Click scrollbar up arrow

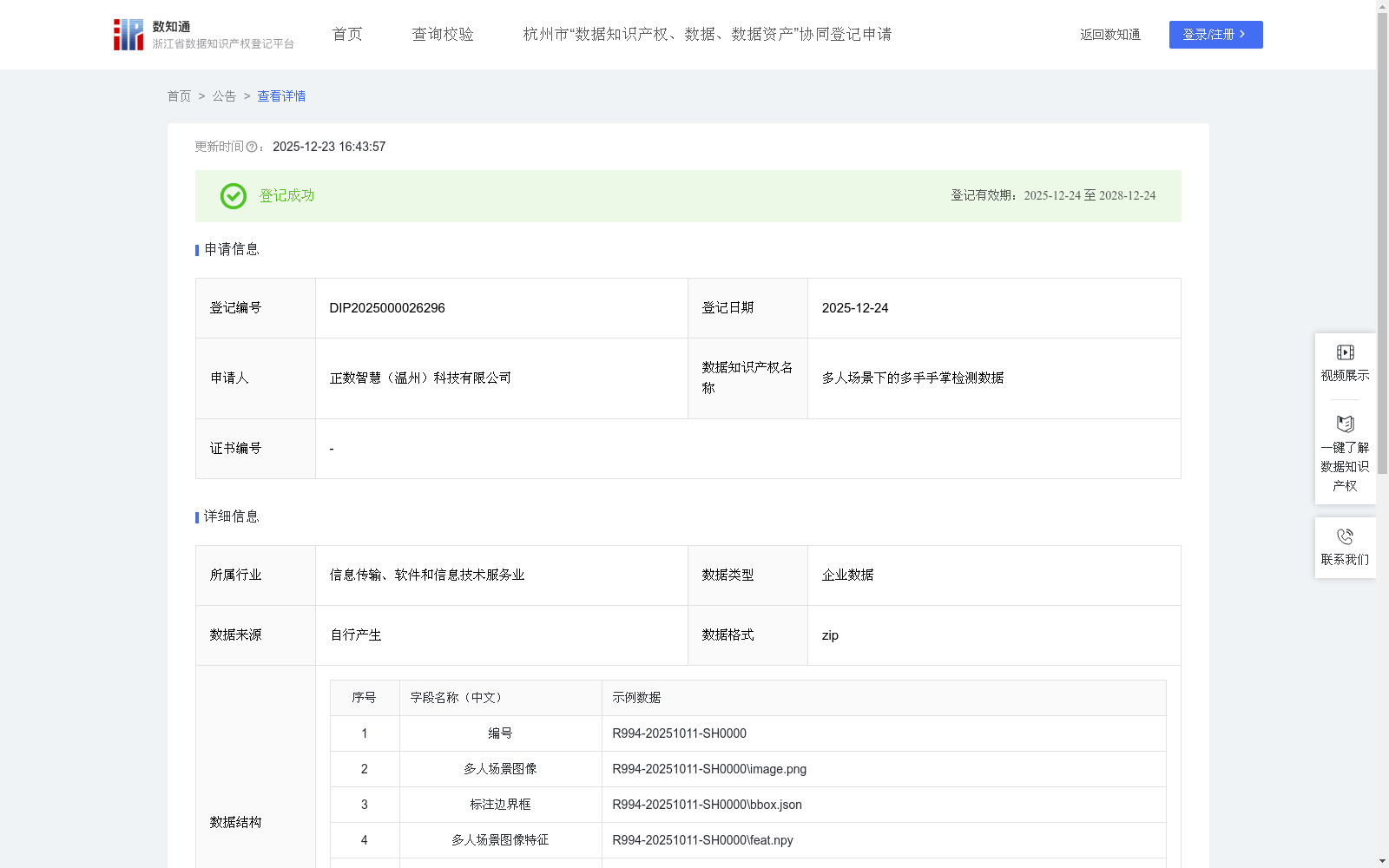coord(1382,6)
